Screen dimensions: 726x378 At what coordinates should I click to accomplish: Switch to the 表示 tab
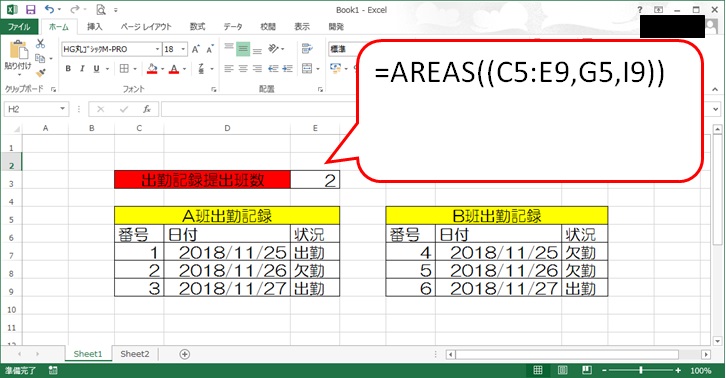click(x=302, y=27)
